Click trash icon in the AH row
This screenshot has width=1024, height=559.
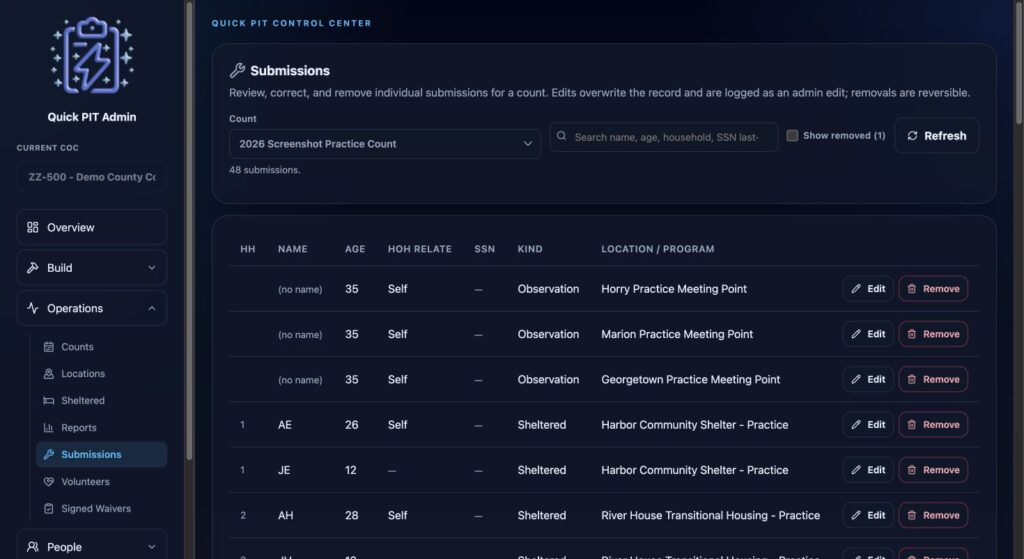point(912,515)
